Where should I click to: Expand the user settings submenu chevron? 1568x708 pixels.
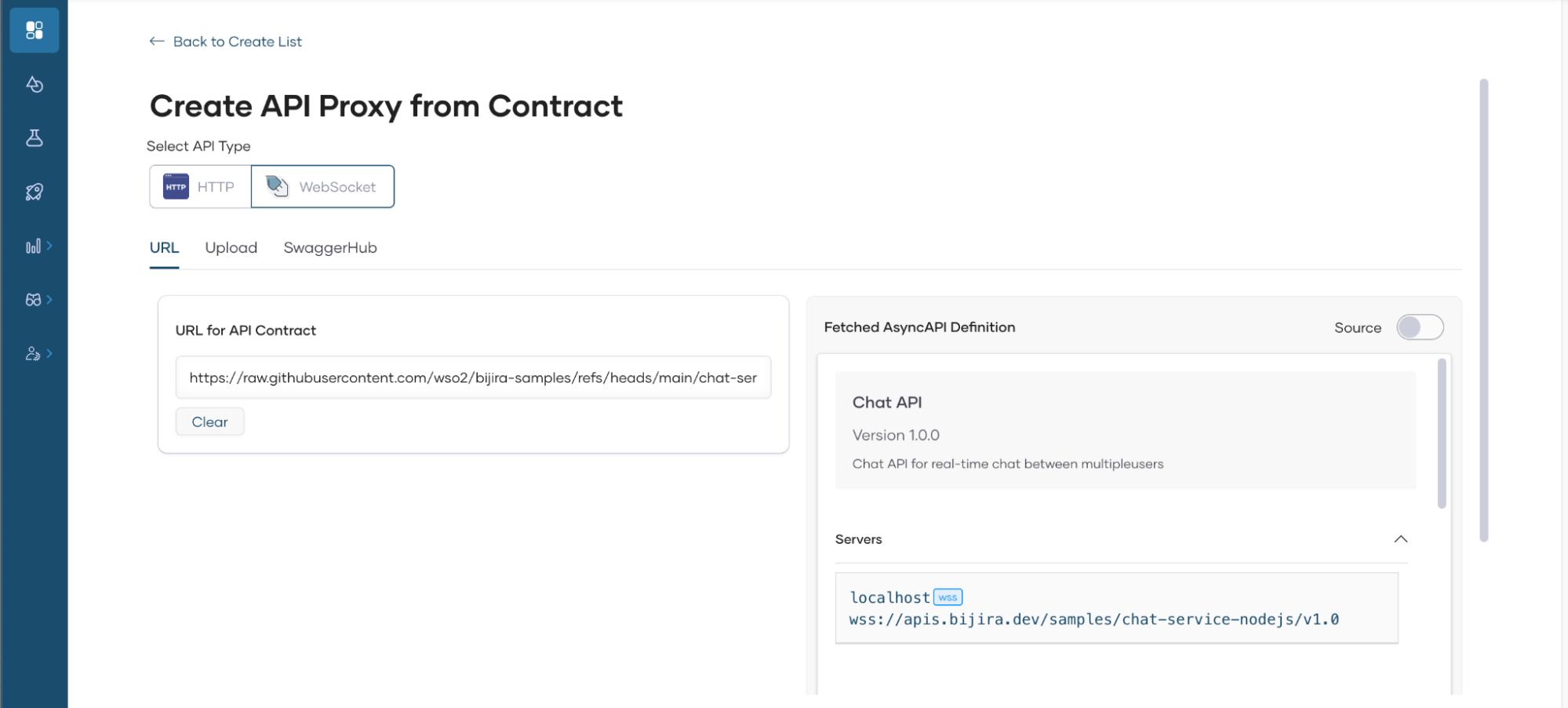50,353
